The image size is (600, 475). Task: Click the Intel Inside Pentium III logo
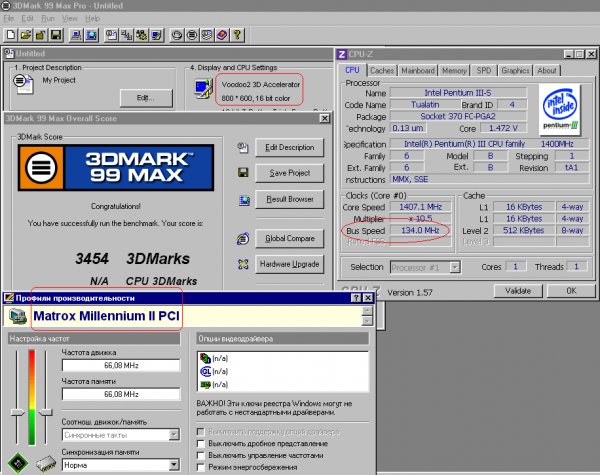(x=560, y=109)
